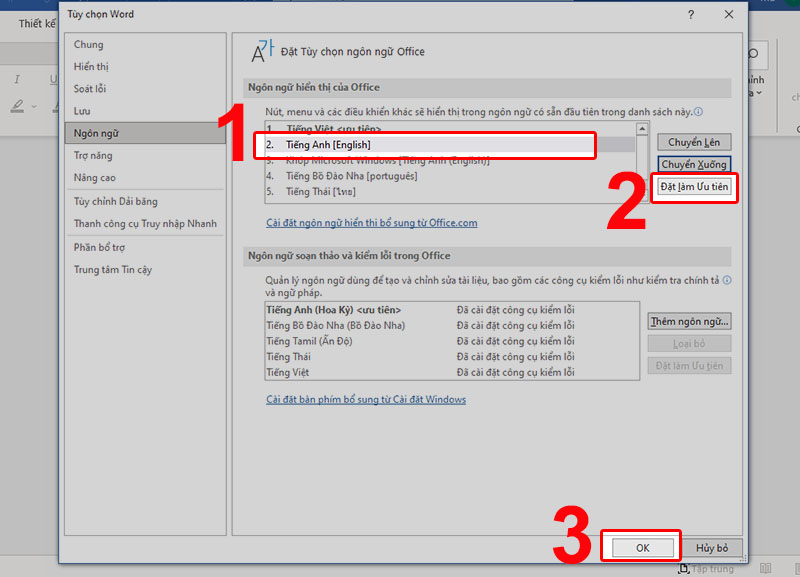Open the Trợ năng options category
The width and height of the screenshot is (800, 577).
coord(145,156)
